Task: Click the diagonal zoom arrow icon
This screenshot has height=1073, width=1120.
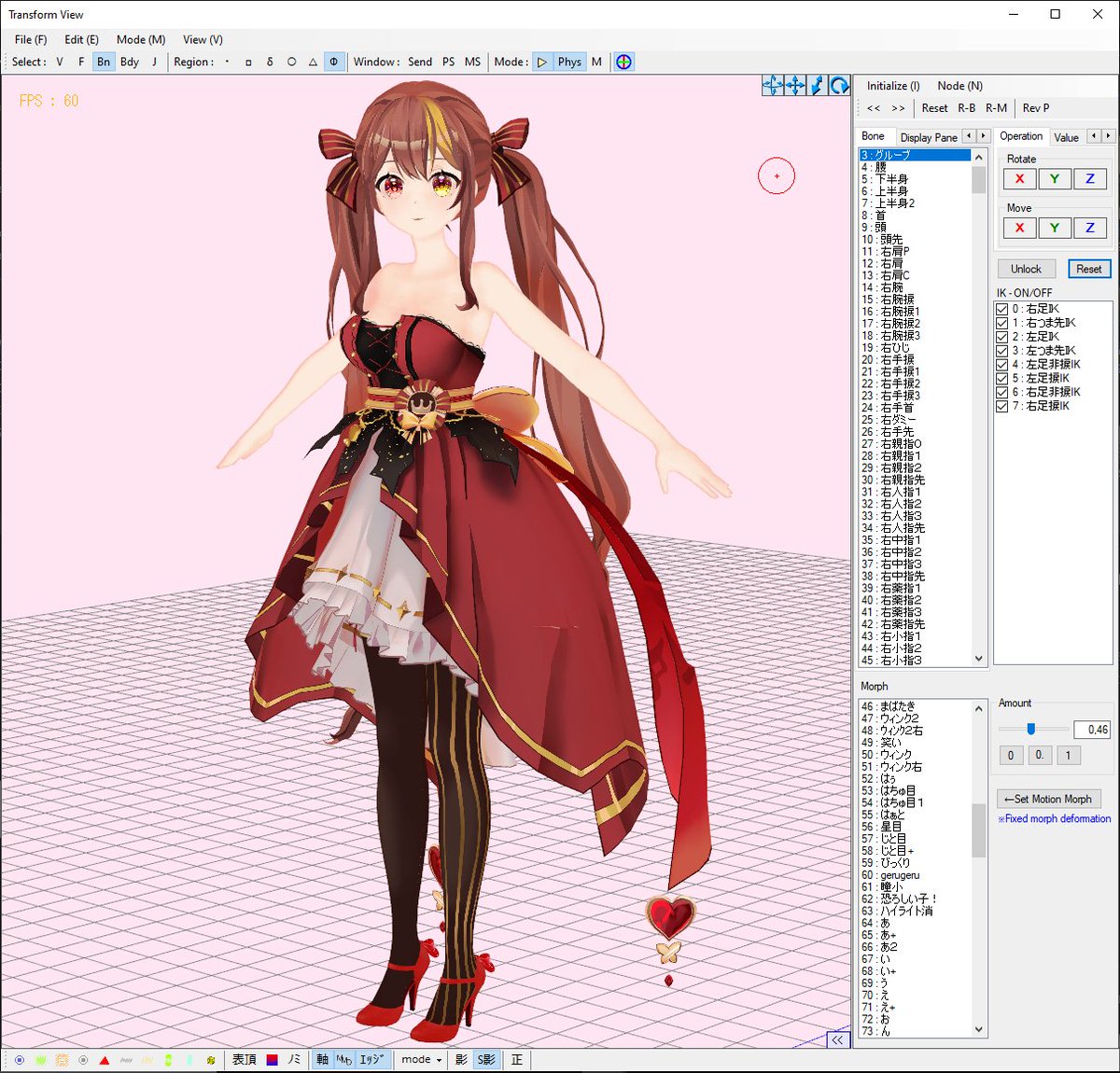Action: pos(816,86)
